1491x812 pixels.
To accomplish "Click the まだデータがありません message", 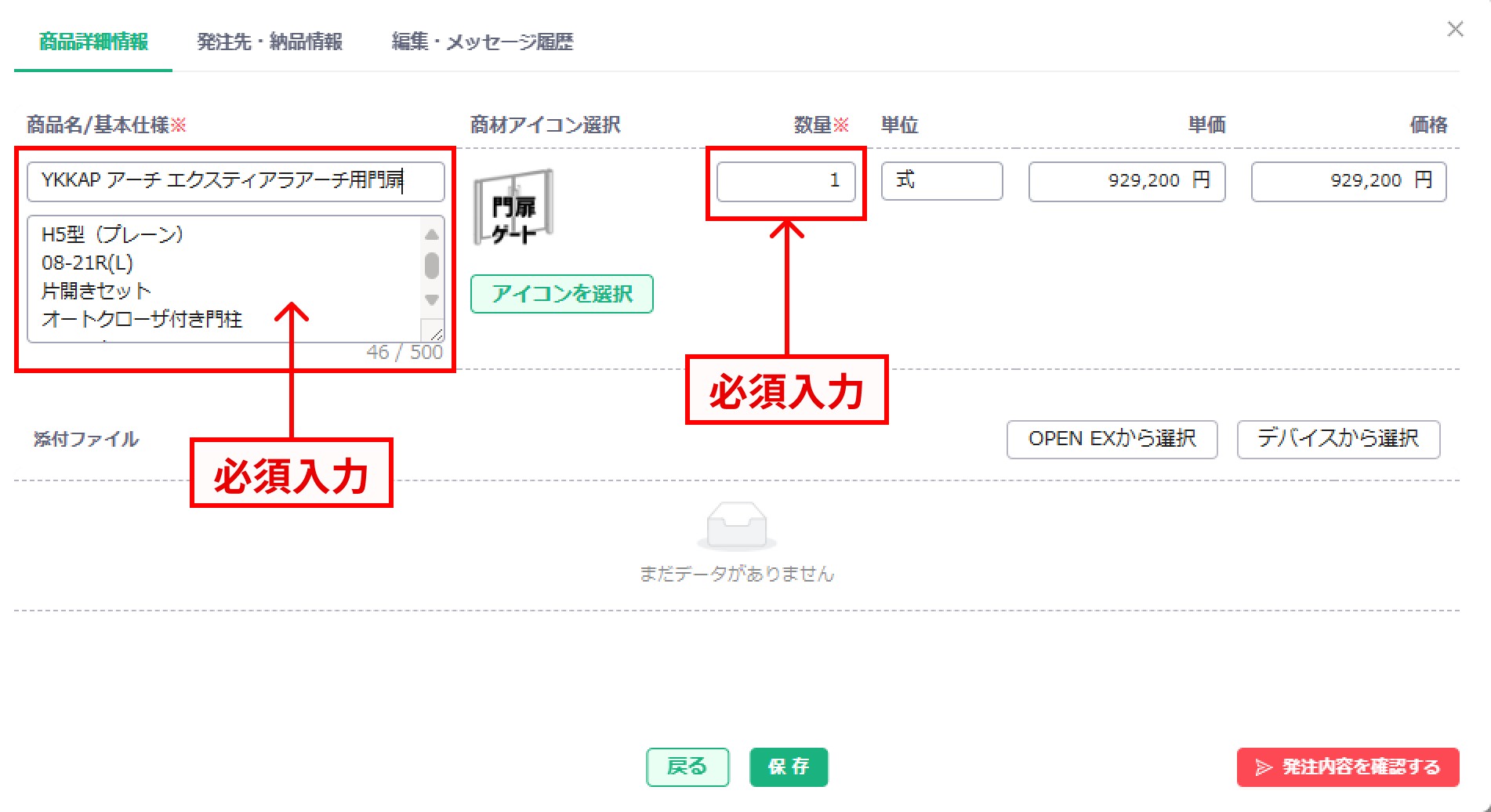I will (737, 574).
